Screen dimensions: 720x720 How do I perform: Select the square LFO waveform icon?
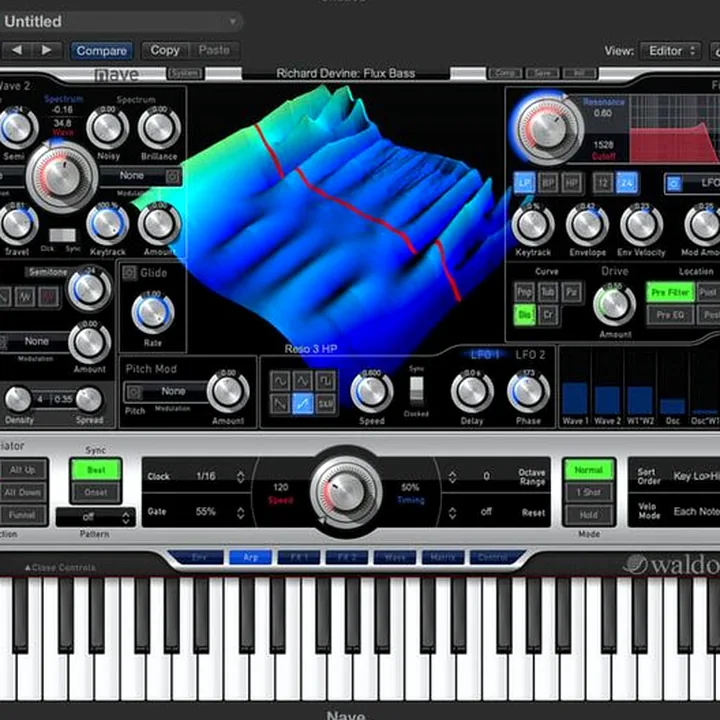pyautogui.click(x=325, y=380)
